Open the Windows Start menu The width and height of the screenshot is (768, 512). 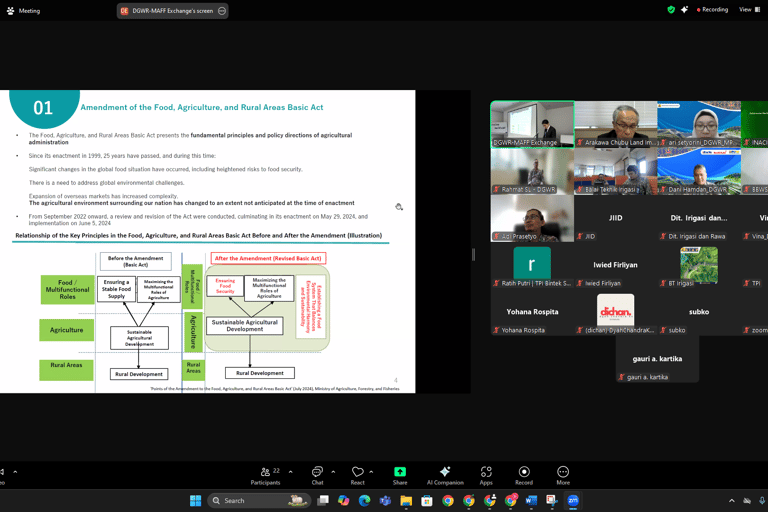click(x=195, y=500)
